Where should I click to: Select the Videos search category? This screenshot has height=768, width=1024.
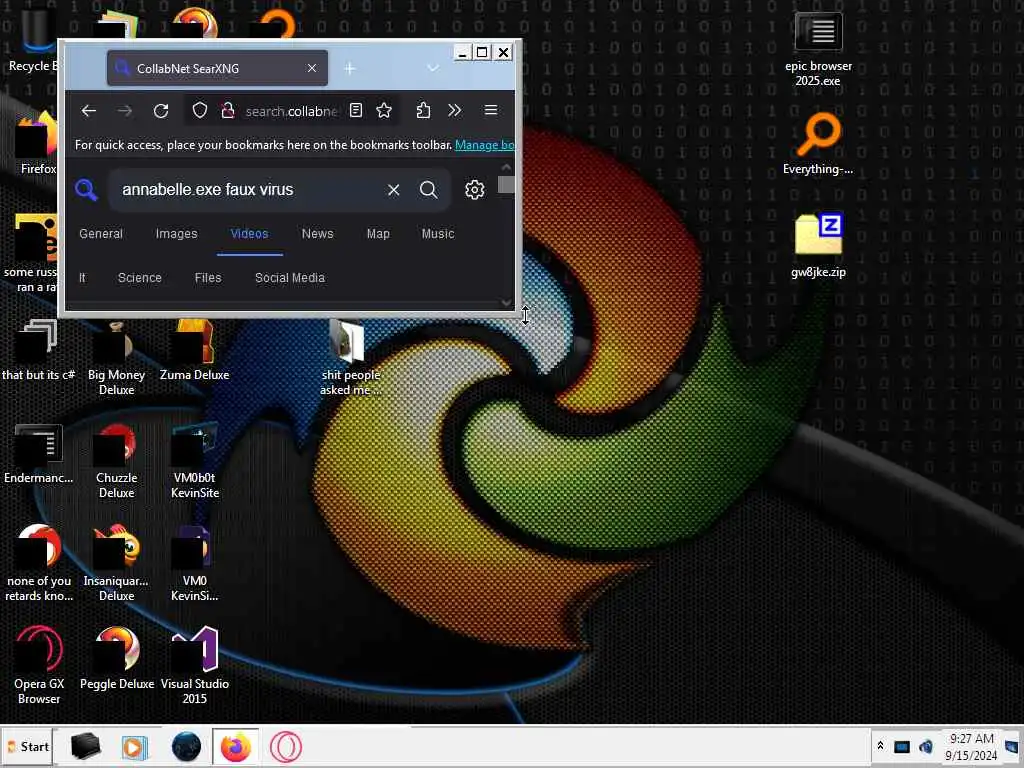249,234
